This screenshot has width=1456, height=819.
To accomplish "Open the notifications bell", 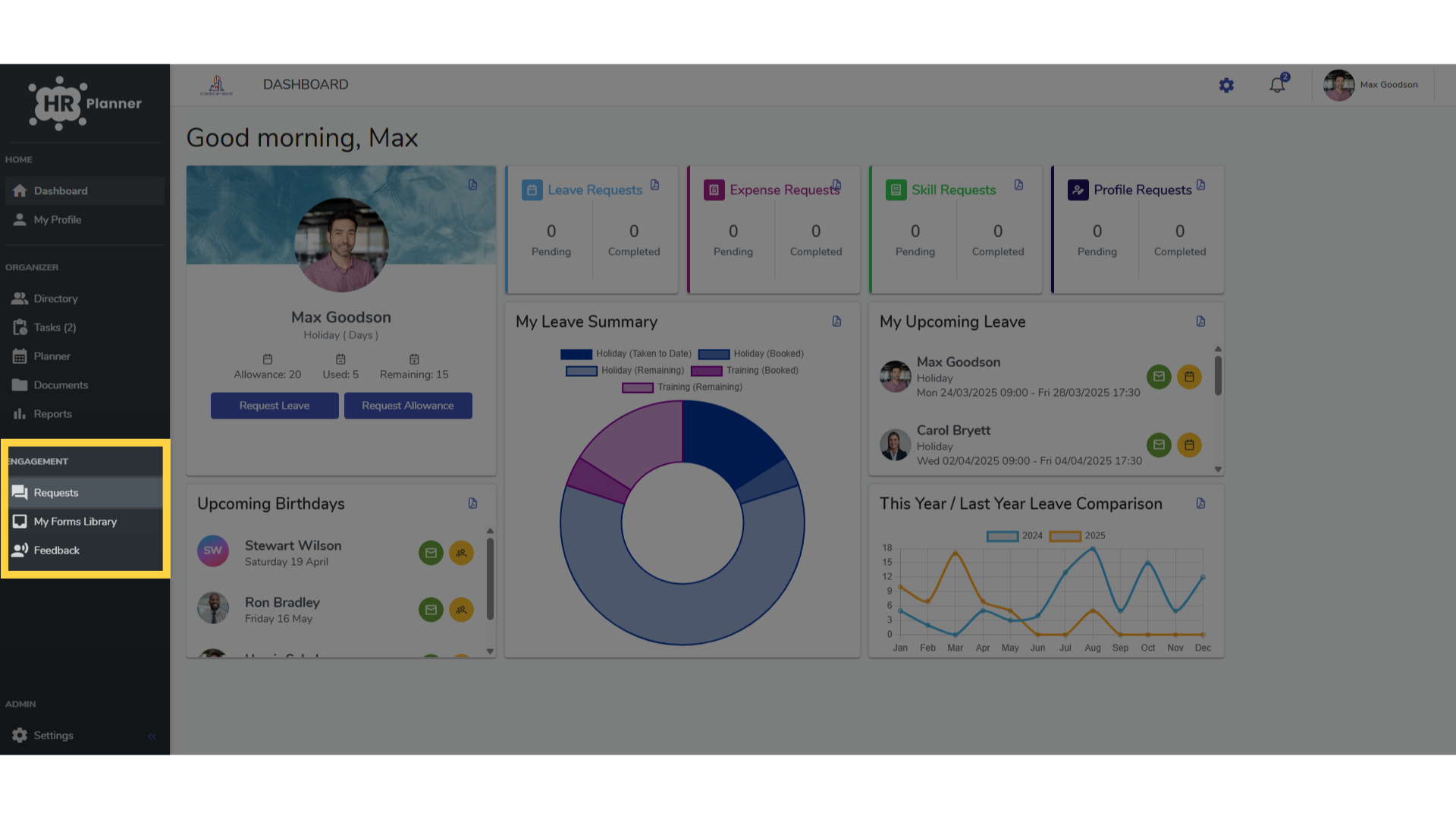I will 1278,85.
